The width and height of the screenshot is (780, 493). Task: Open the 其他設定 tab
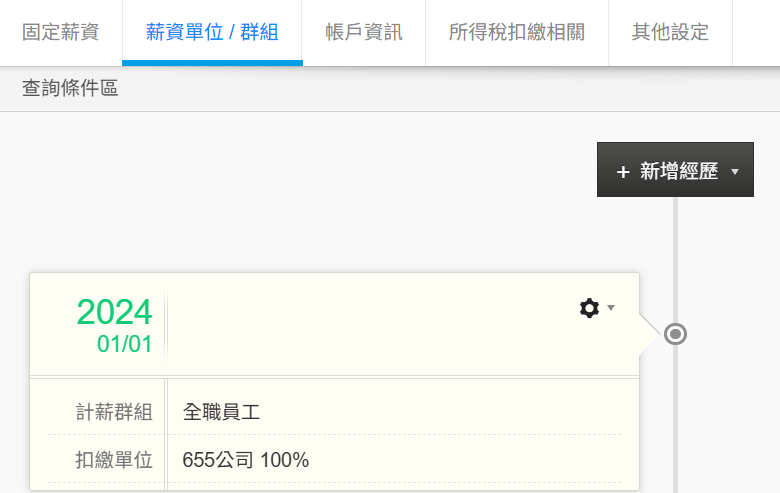click(670, 32)
